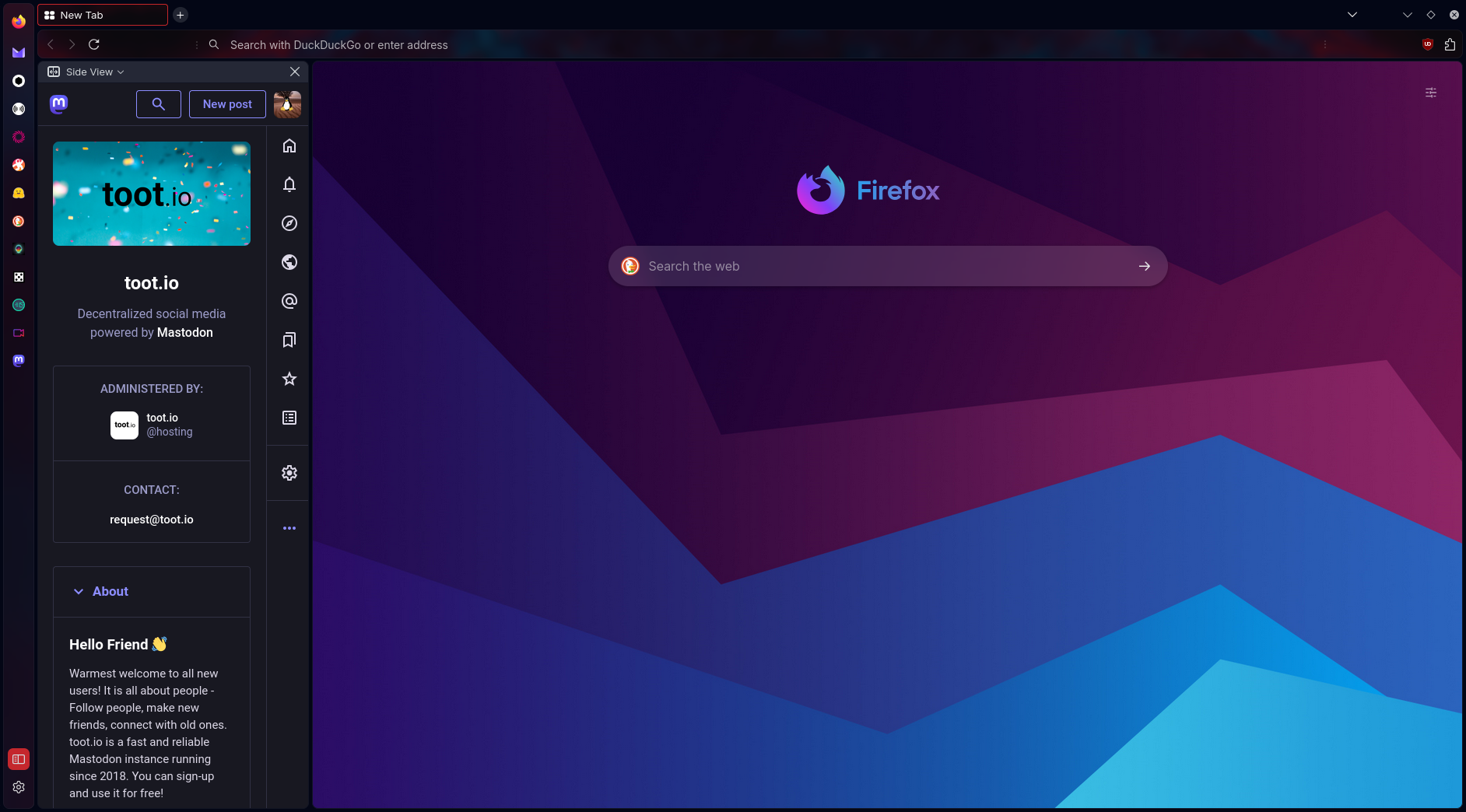Open a new tab with plus button
This screenshot has height=812, width=1466.
[x=180, y=15]
